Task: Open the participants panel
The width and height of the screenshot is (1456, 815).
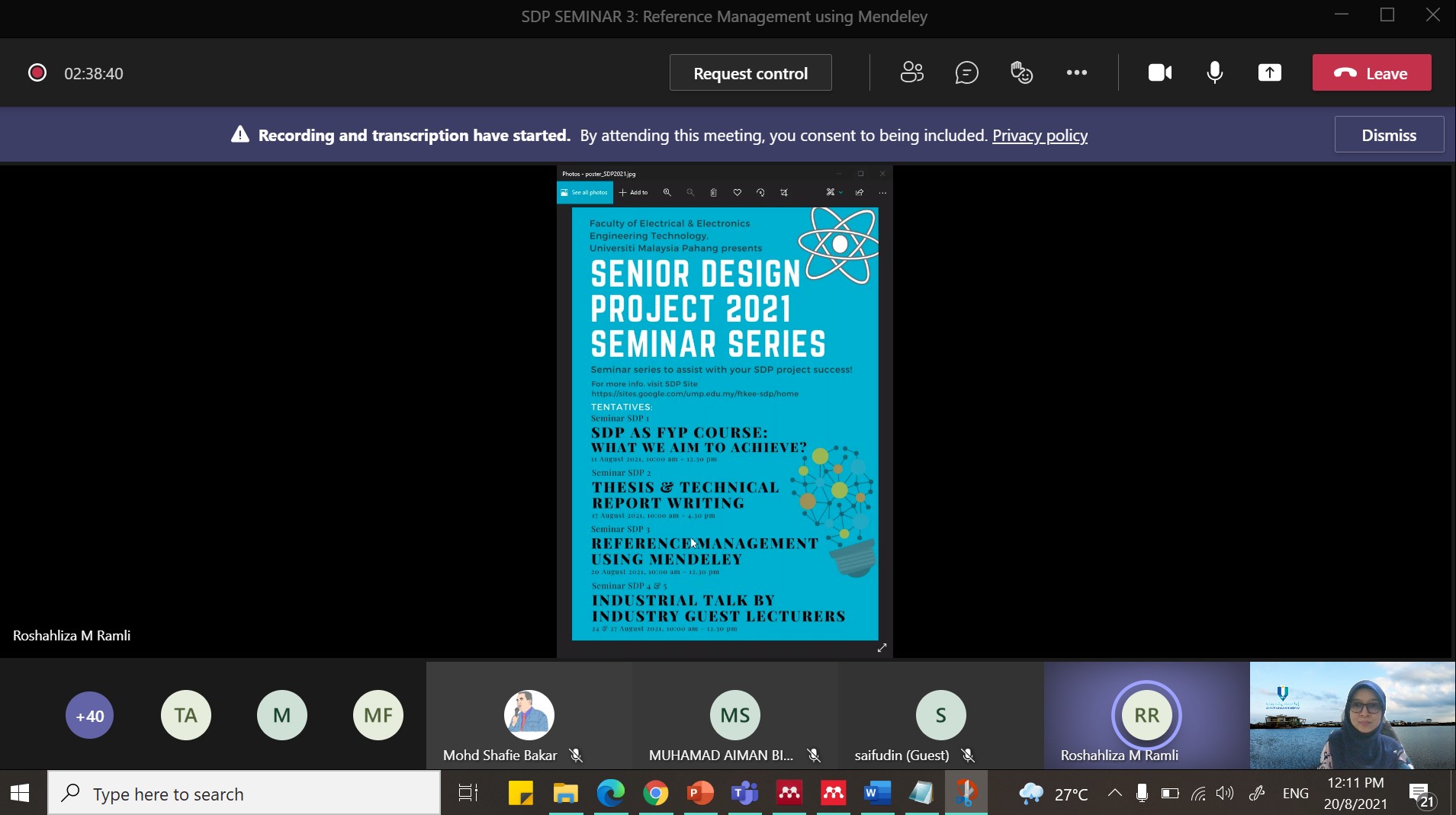Action: (x=912, y=72)
